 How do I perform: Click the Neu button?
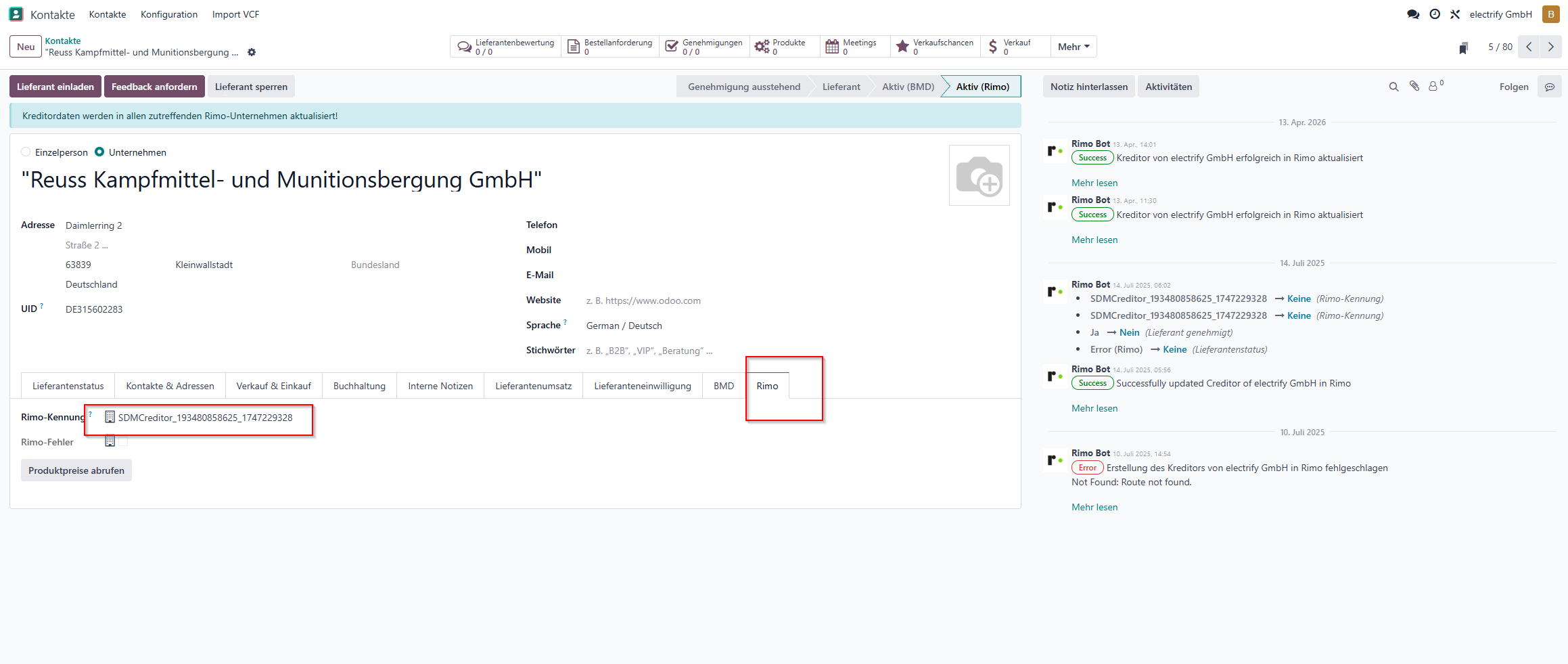click(x=26, y=47)
